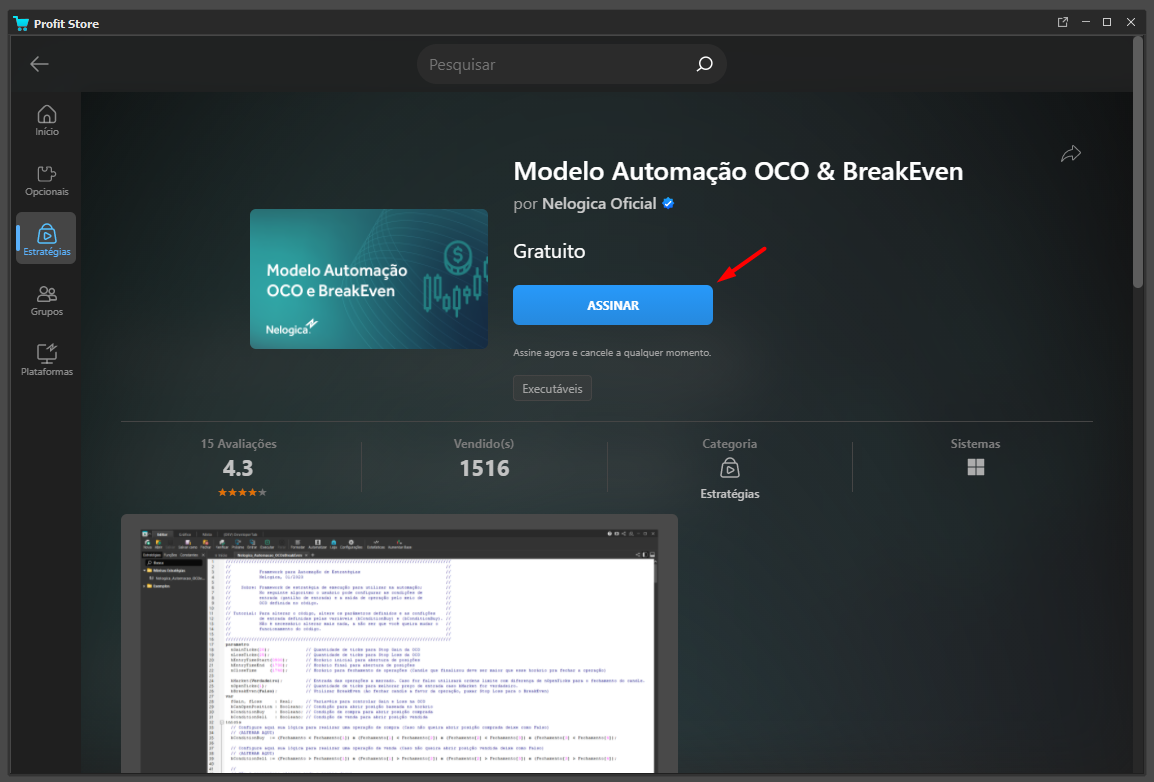The image size is (1154, 782).
Task: Click the ASSINAR subscribe button
Action: pos(613,305)
